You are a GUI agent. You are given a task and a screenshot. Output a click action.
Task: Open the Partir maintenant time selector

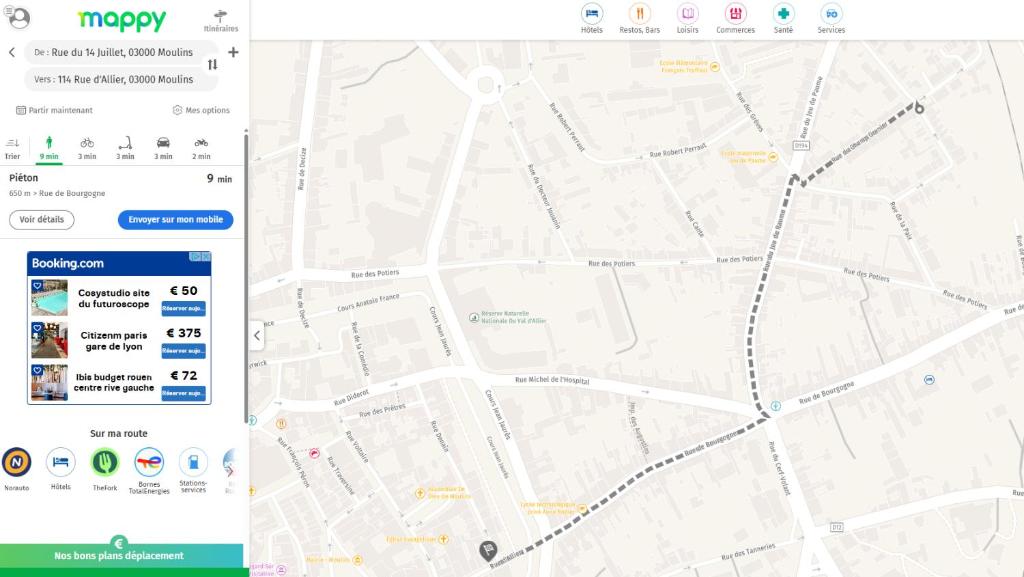coord(54,110)
